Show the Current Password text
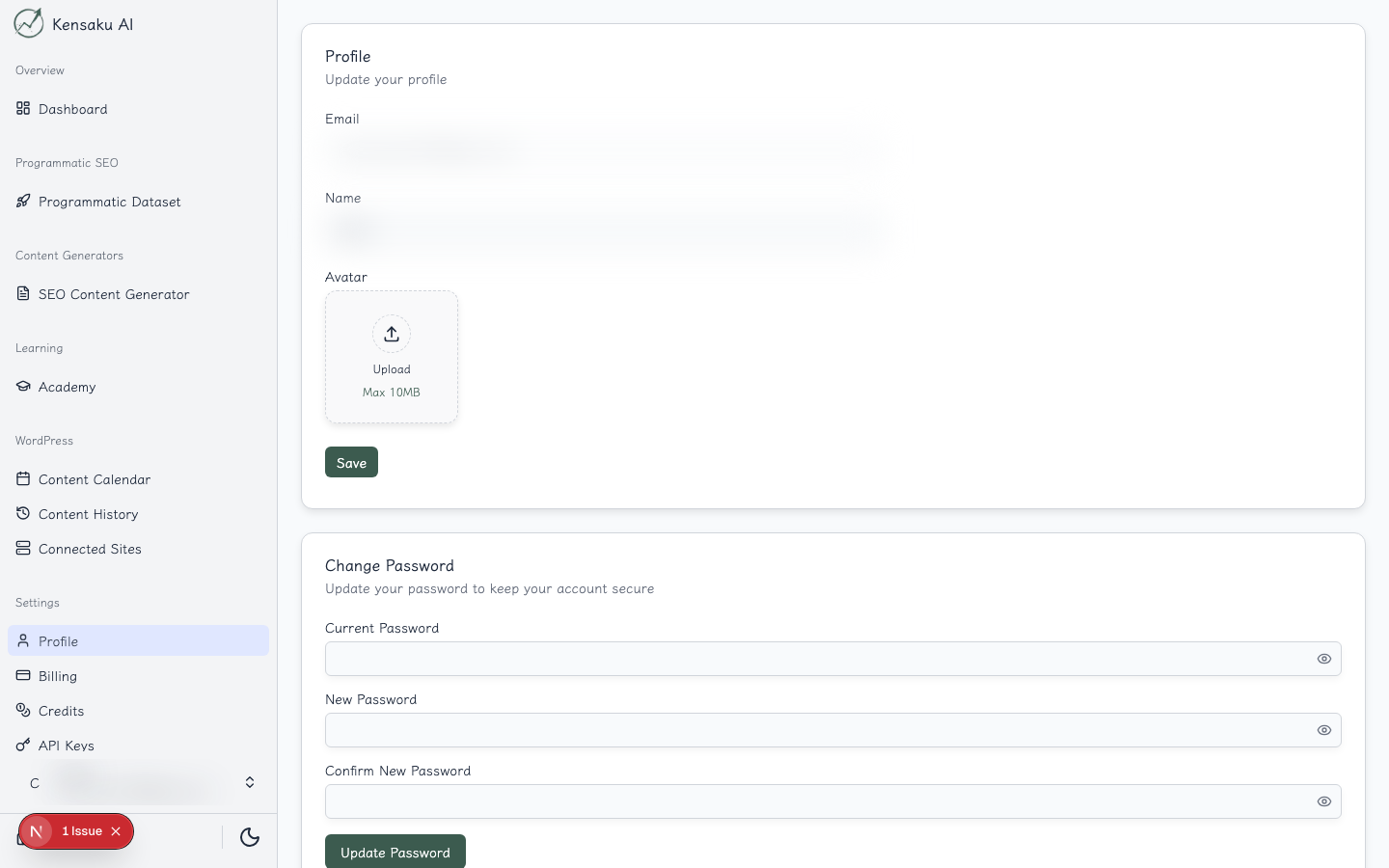The image size is (1389, 868). [1324, 659]
